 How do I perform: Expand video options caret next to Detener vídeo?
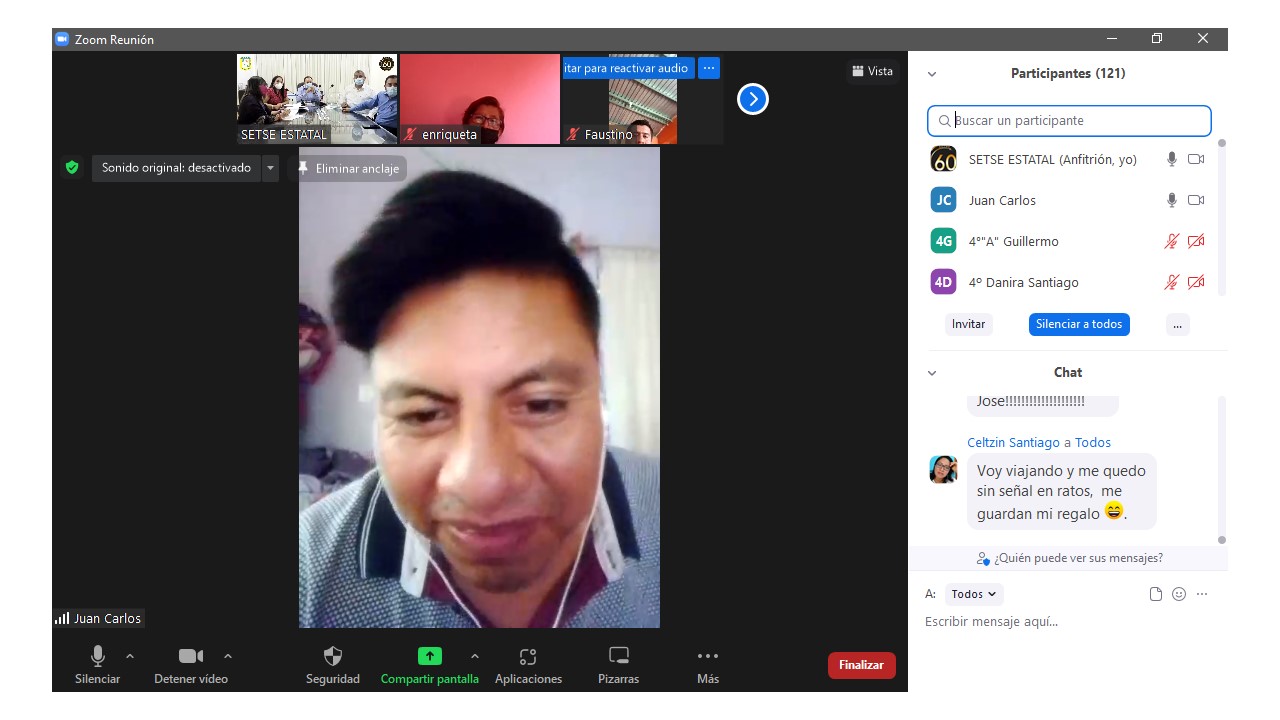(228, 656)
